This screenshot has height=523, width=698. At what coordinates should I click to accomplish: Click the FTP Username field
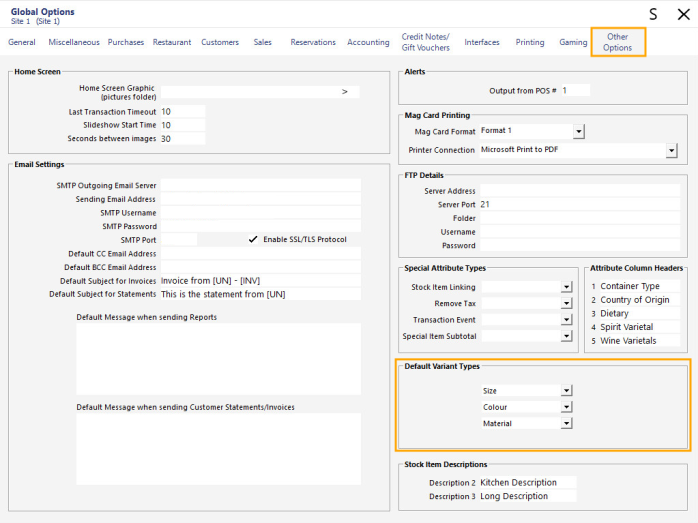pyautogui.click(x=580, y=232)
